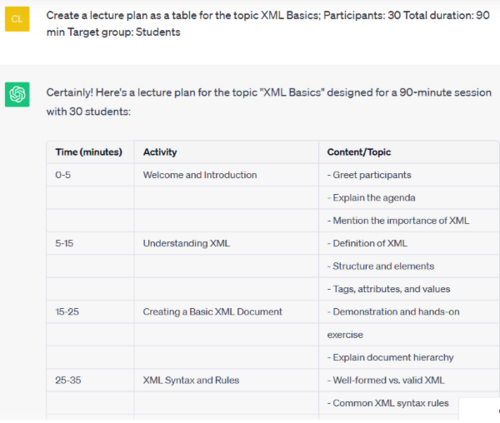The image size is (500, 423).
Task: Click the yellow CL user avatar
Action: tap(17, 19)
